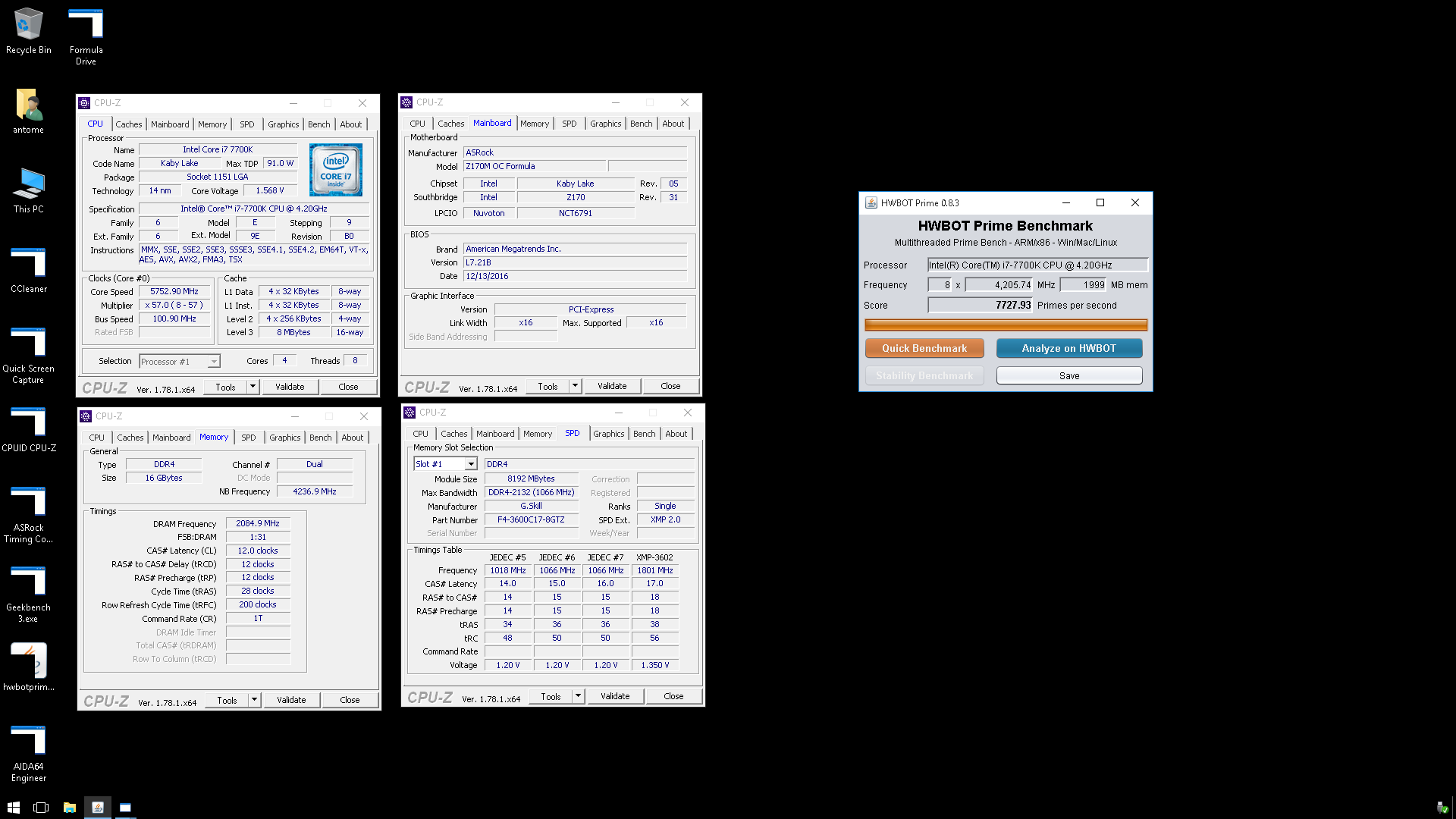Click Save in HWBOT Prime

click(x=1069, y=375)
